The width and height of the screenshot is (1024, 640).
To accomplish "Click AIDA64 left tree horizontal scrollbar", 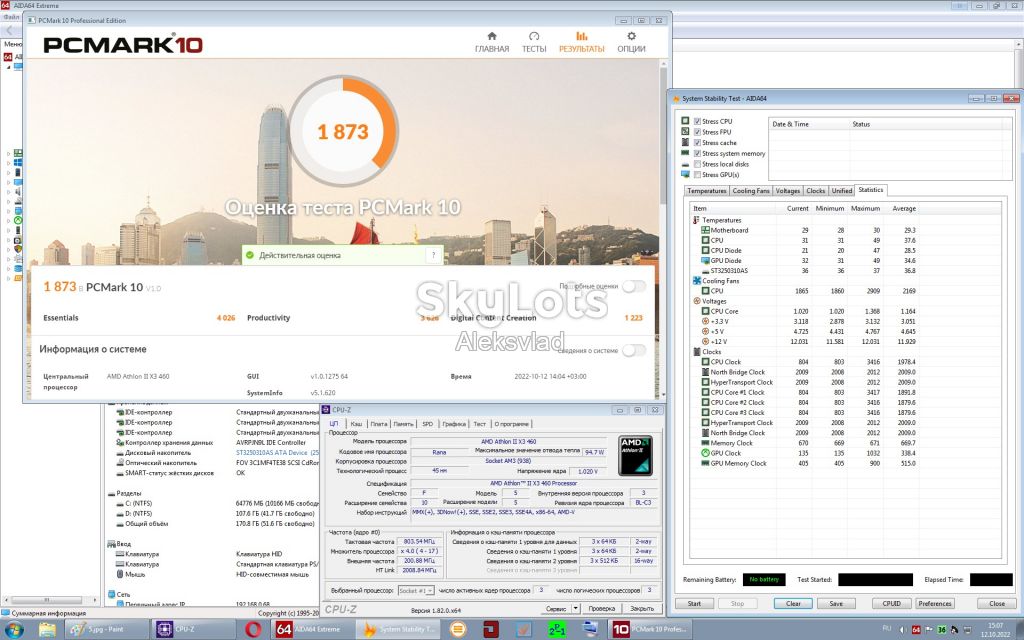I will [50, 600].
